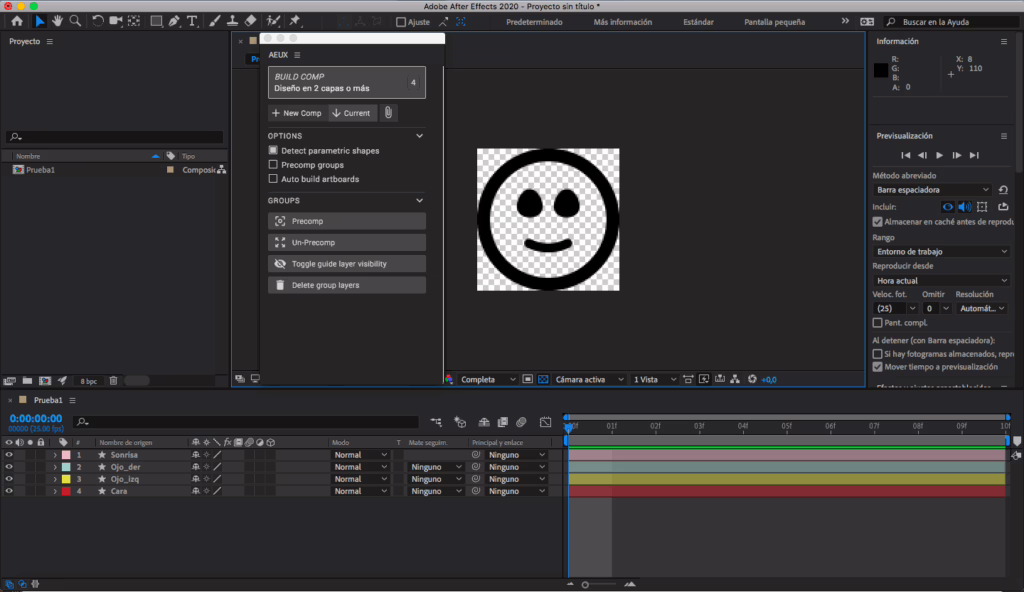Select the Hand tool in toolbar
The width and height of the screenshot is (1024, 592).
58,21
